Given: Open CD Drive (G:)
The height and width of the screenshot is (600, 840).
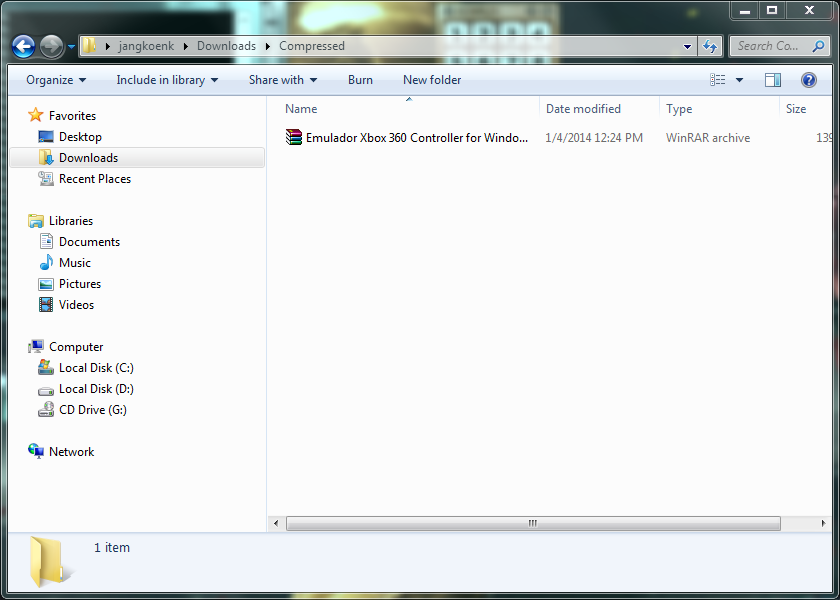Looking at the screenshot, I should (x=93, y=409).
